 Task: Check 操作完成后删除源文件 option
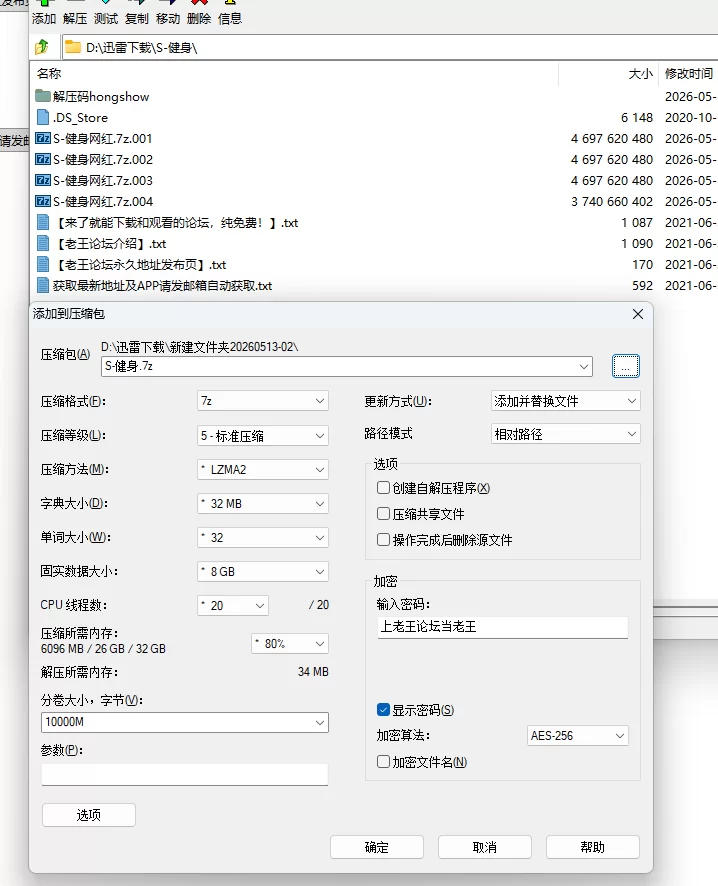tap(384, 540)
